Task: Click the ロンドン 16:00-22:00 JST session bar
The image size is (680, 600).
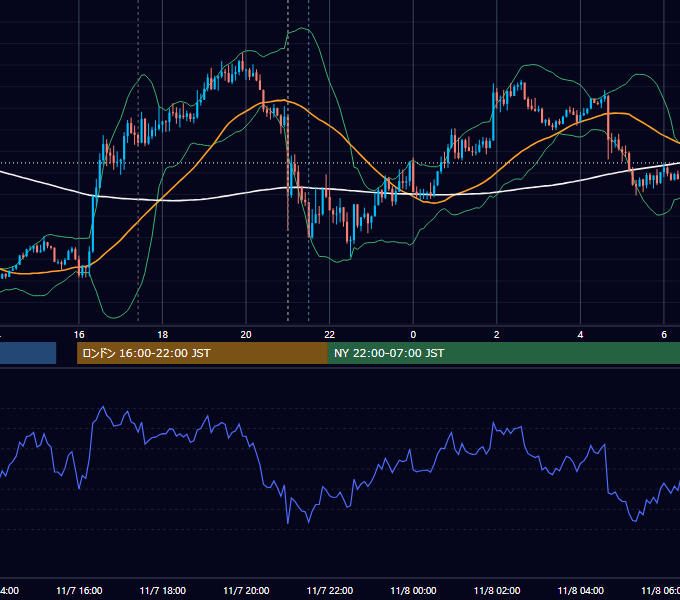Action: click(202, 353)
